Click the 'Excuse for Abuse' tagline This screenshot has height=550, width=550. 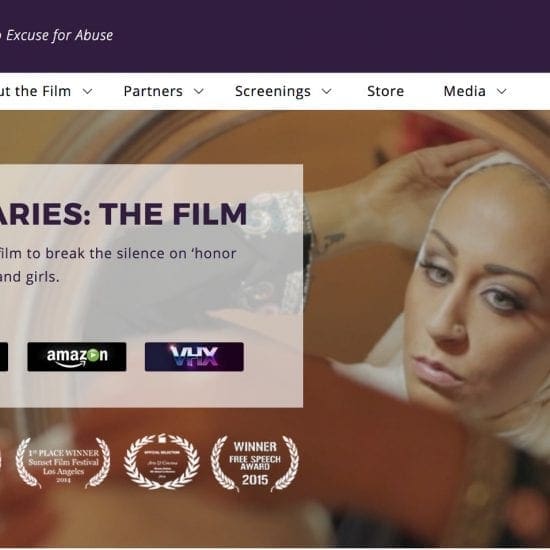[x=57, y=35]
